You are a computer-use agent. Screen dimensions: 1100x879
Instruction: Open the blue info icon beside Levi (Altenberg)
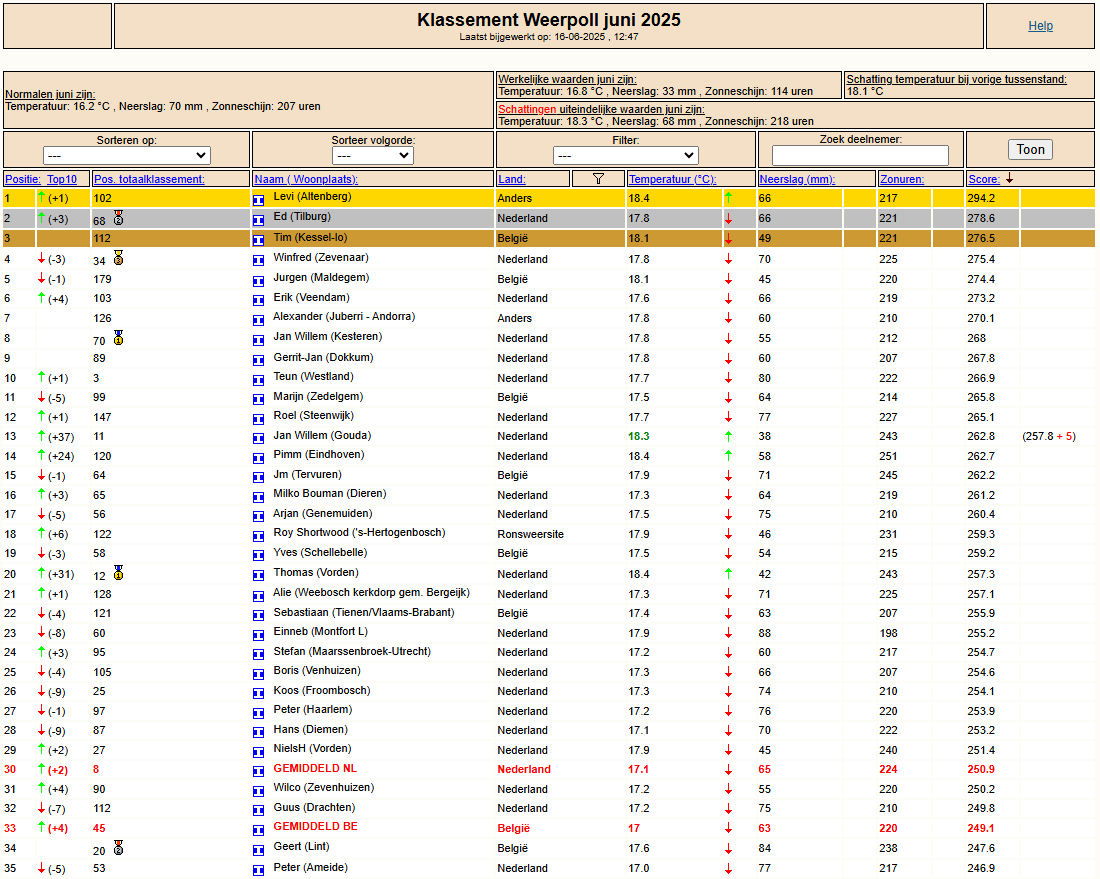[258, 200]
